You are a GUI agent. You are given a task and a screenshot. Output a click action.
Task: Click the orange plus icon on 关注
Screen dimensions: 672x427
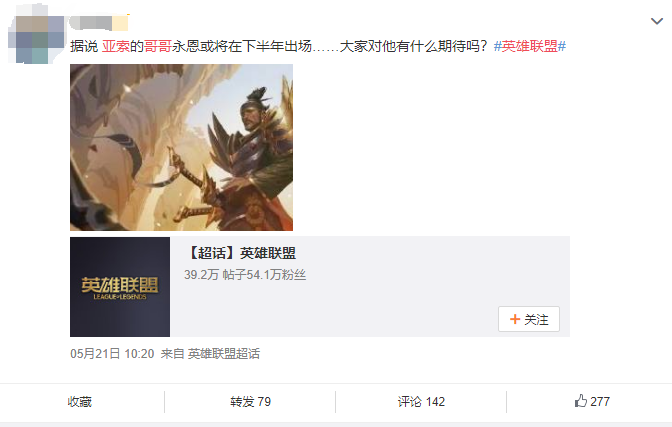pyautogui.click(x=515, y=319)
